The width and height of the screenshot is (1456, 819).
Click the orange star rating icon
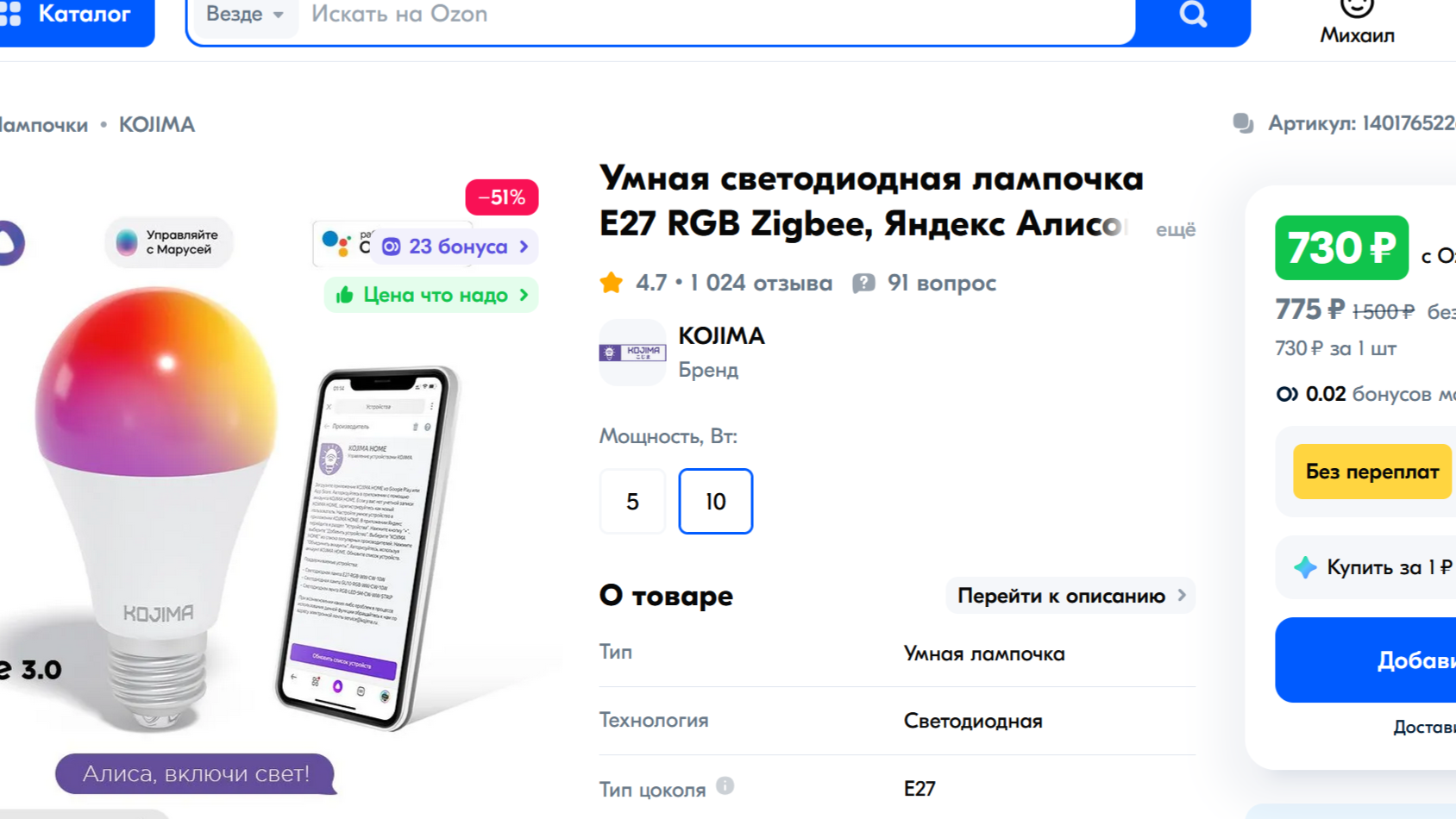pos(612,283)
